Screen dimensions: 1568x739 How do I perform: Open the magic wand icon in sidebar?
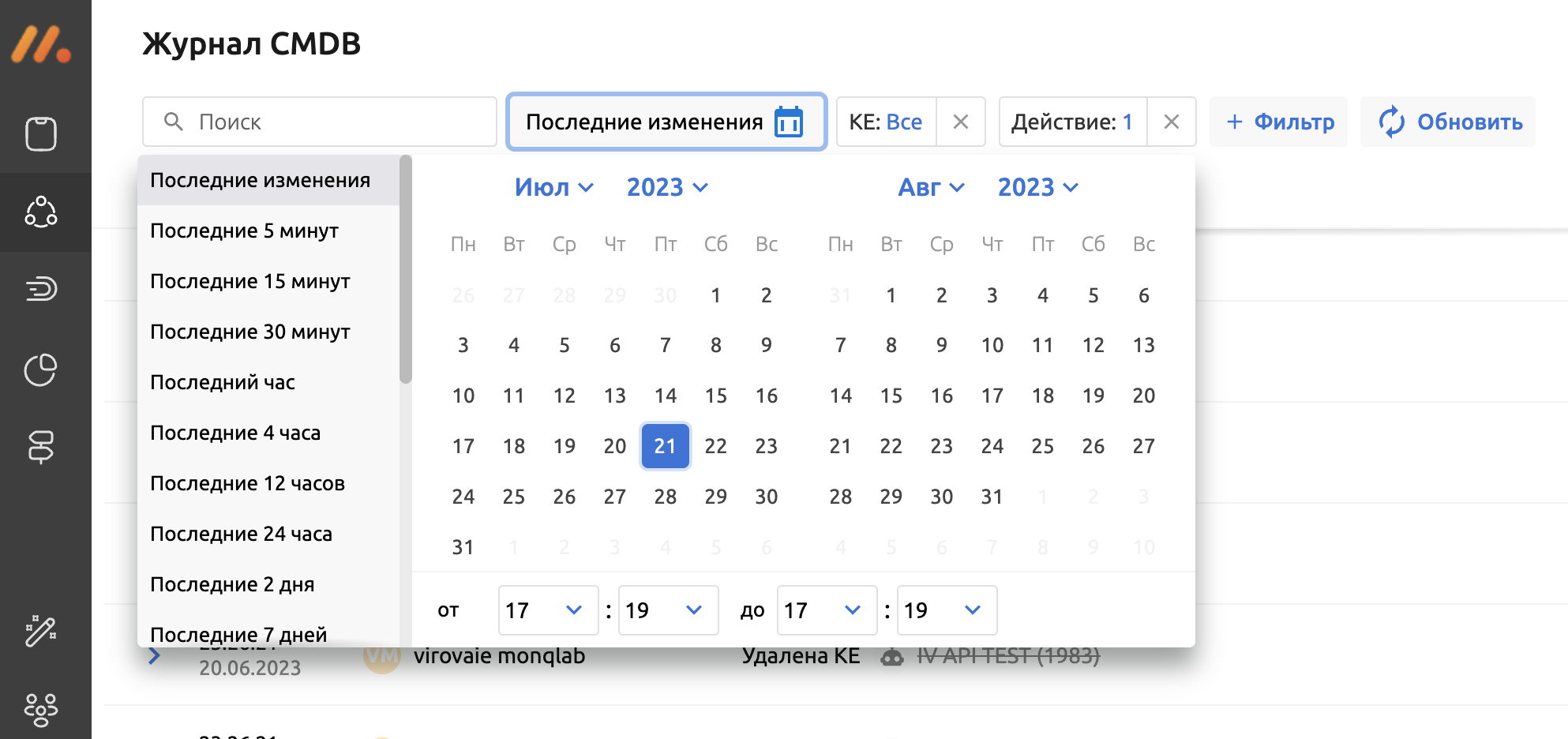coord(41,631)
